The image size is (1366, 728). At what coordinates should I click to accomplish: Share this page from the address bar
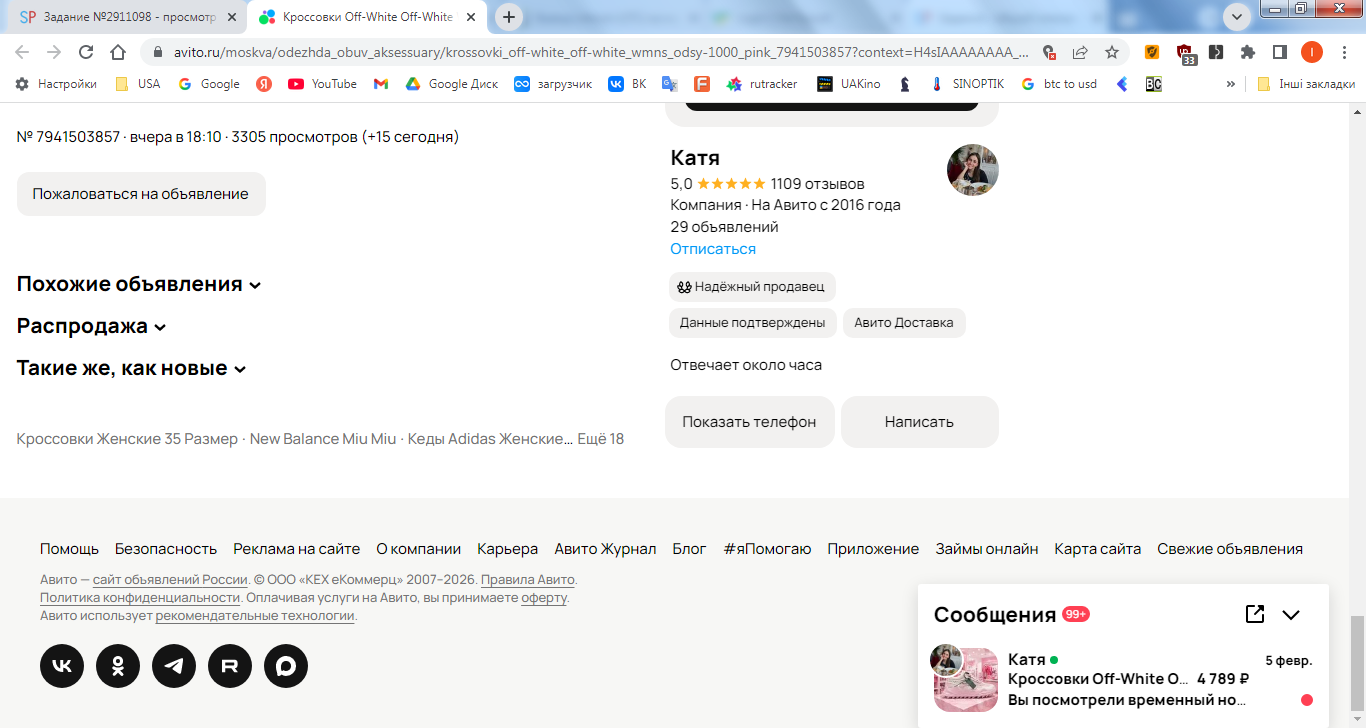click(1080, 52)
